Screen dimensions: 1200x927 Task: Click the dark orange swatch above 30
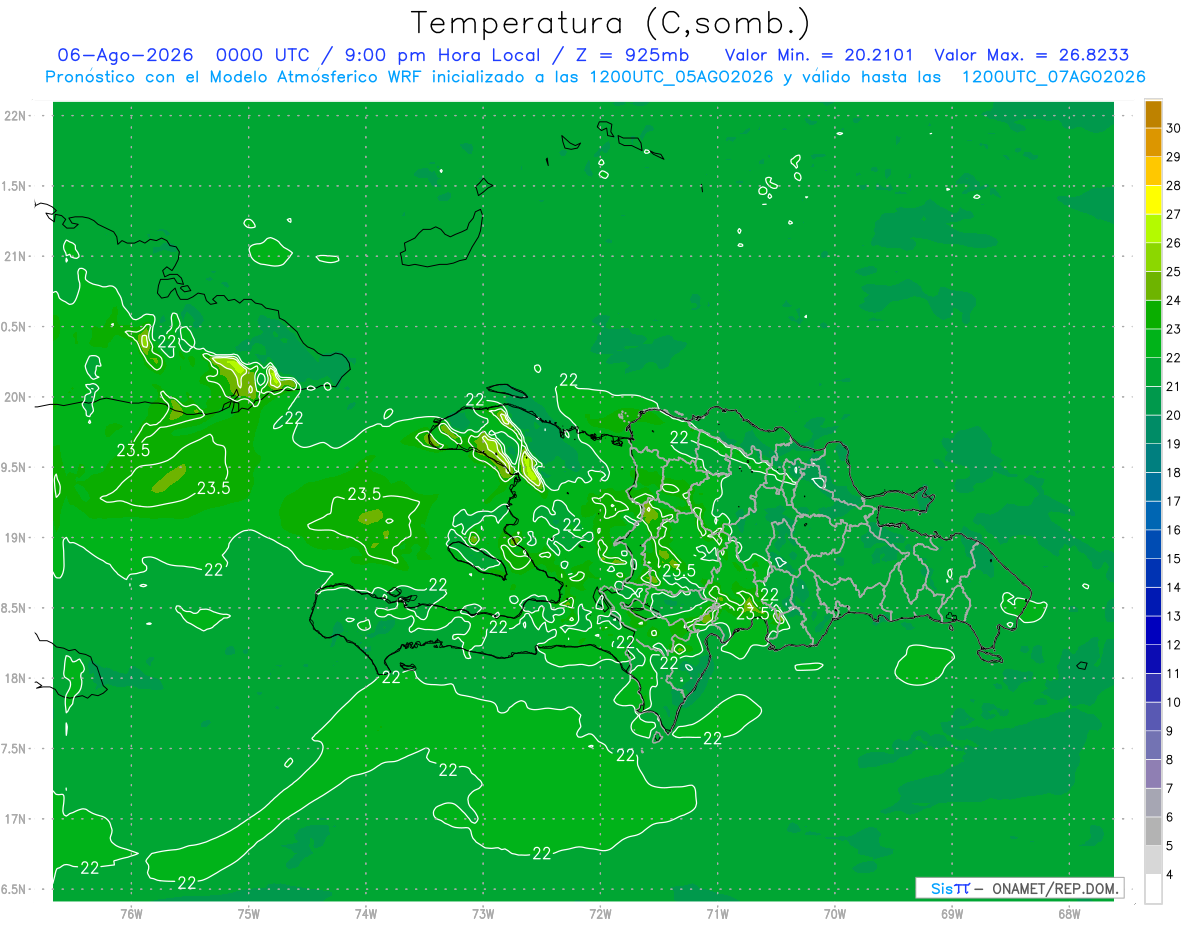click(1153, 114)
